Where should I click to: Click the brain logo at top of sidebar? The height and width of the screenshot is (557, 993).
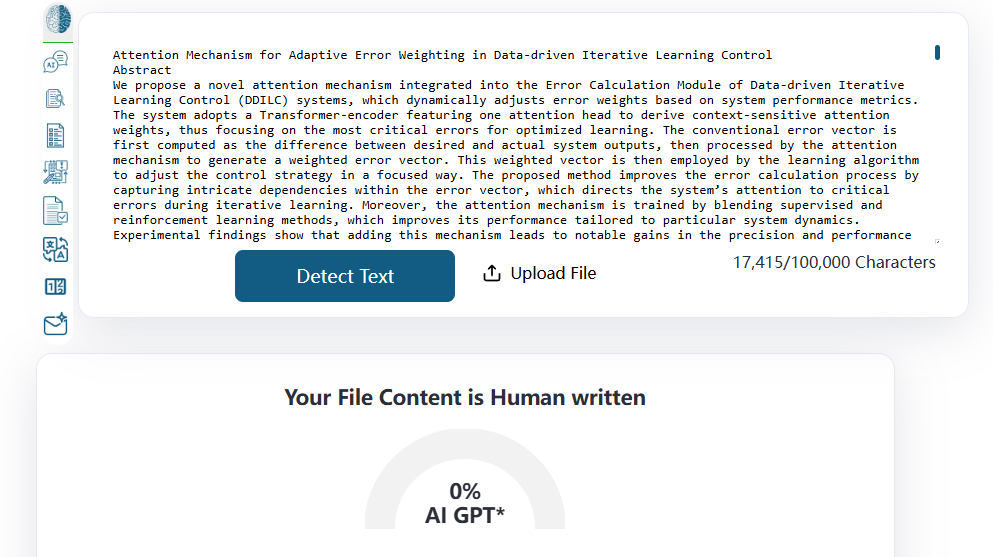pyautogui.click(x=58, y=19)
